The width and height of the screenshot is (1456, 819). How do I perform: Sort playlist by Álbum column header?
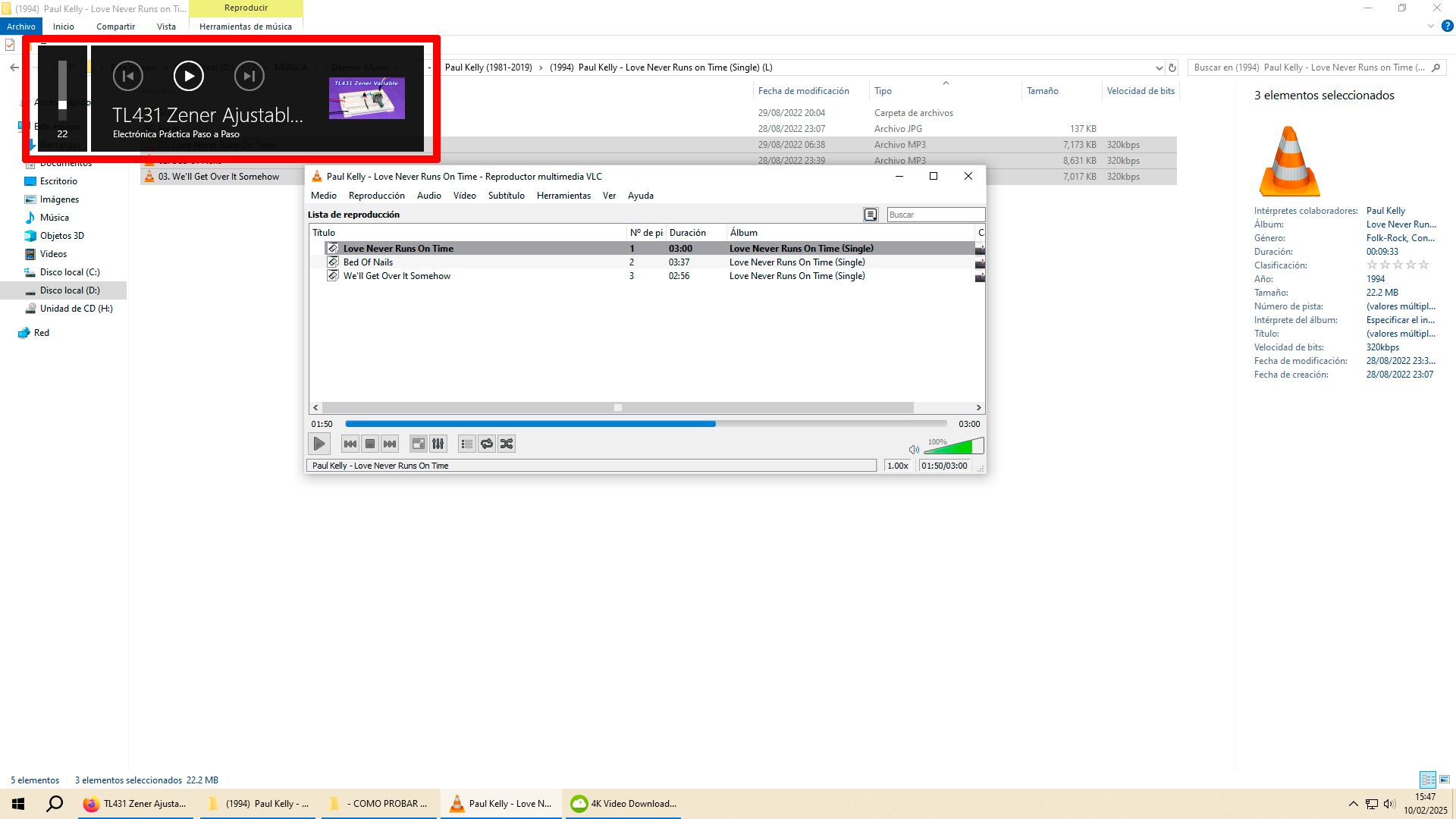pyautogui.click(x=851, y=233)
